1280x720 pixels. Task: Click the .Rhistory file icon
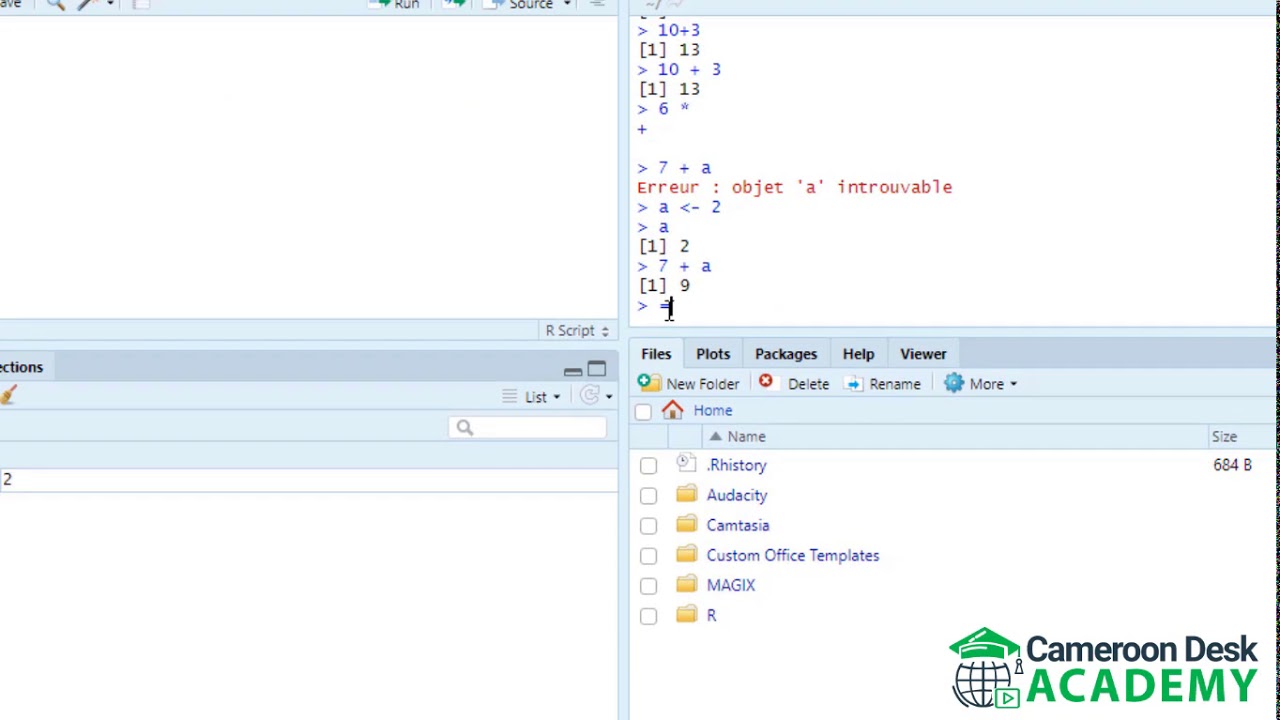[685, 463]
